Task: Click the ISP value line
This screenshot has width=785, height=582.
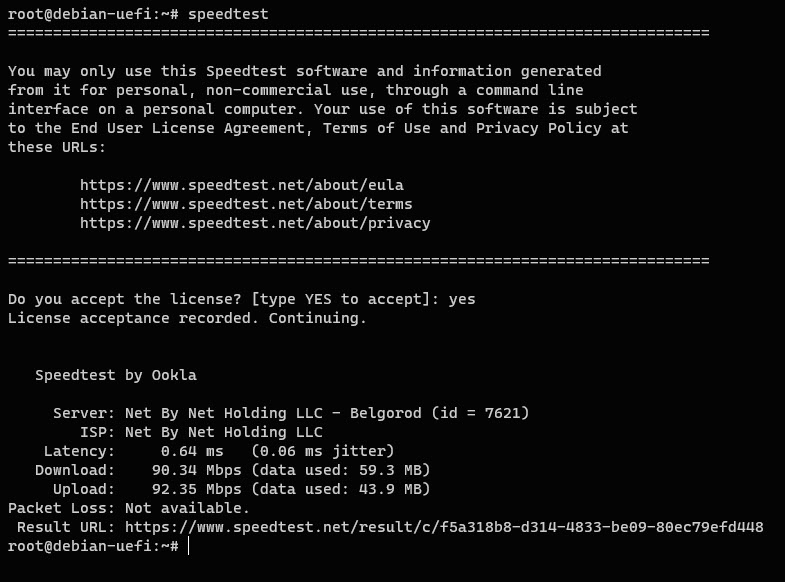Action: pyautogui.click(x=223, y=432)
